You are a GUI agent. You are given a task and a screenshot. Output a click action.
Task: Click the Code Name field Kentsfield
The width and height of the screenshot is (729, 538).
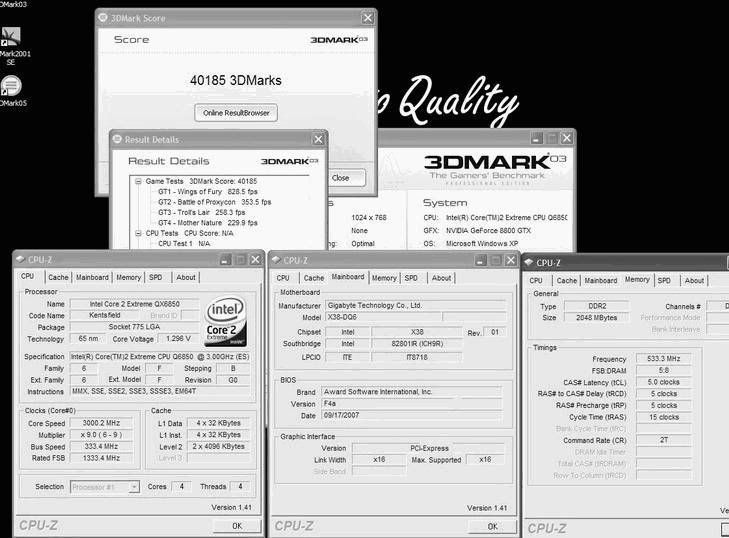tap(105, 315)
